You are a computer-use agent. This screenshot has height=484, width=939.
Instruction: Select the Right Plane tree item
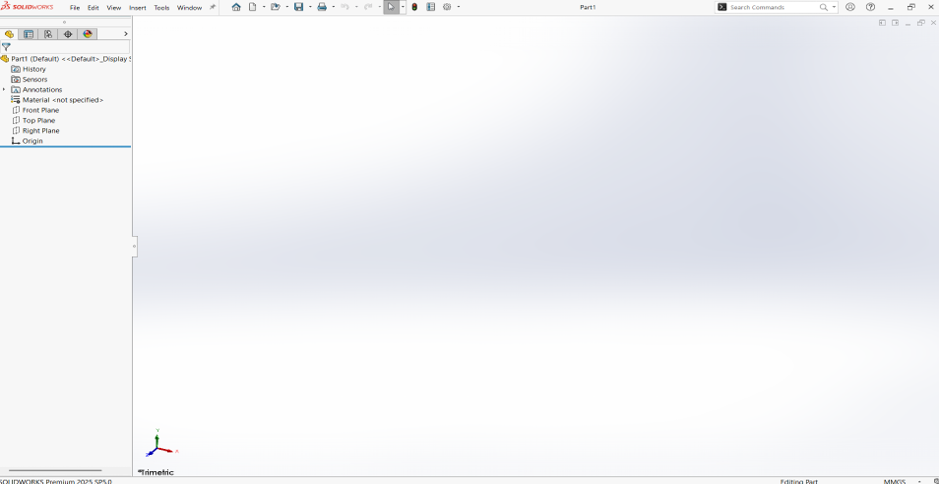[35, 131]
